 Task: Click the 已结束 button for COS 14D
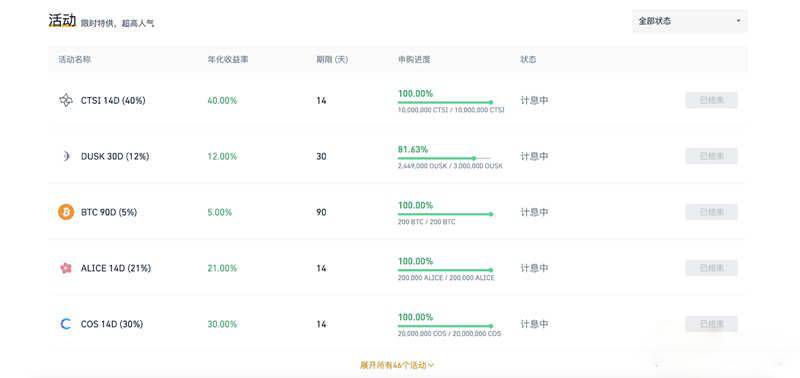click(711, 324)
